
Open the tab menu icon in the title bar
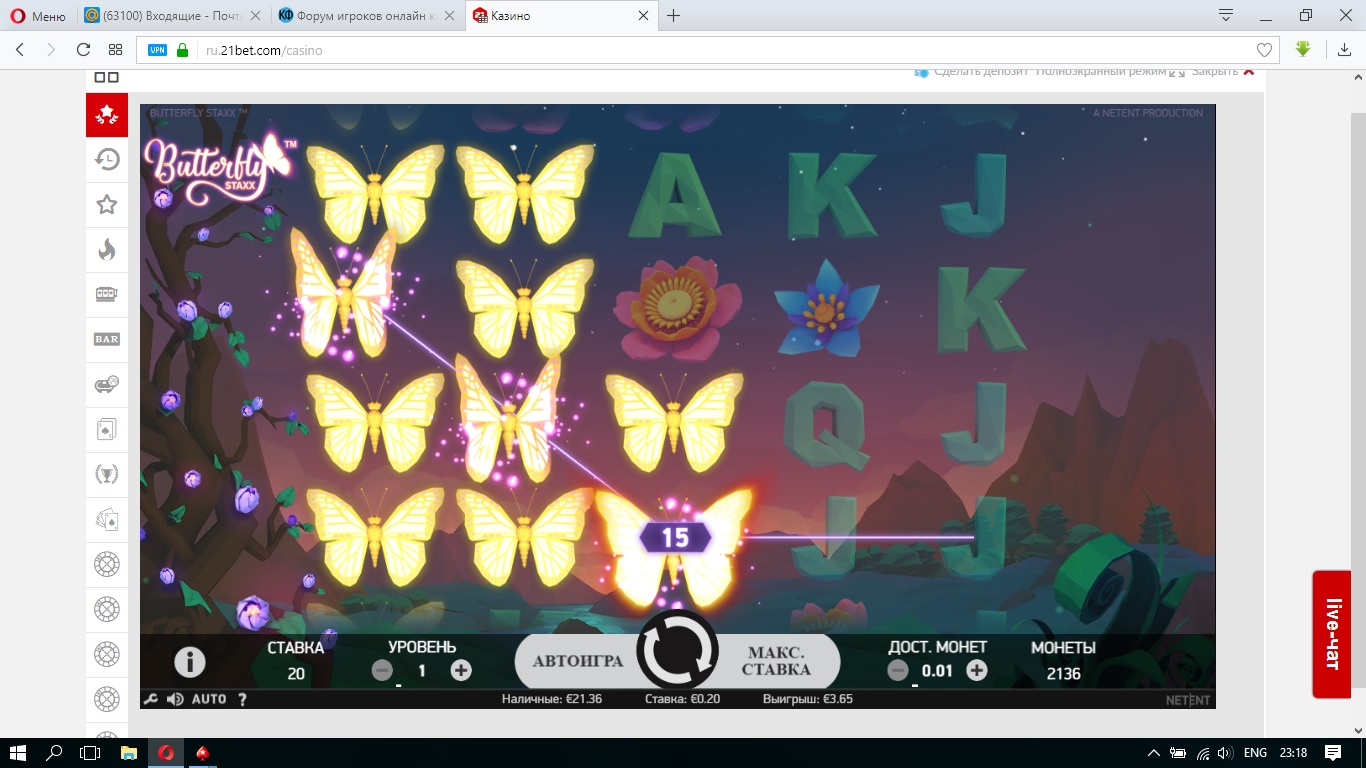point(1226,15)
